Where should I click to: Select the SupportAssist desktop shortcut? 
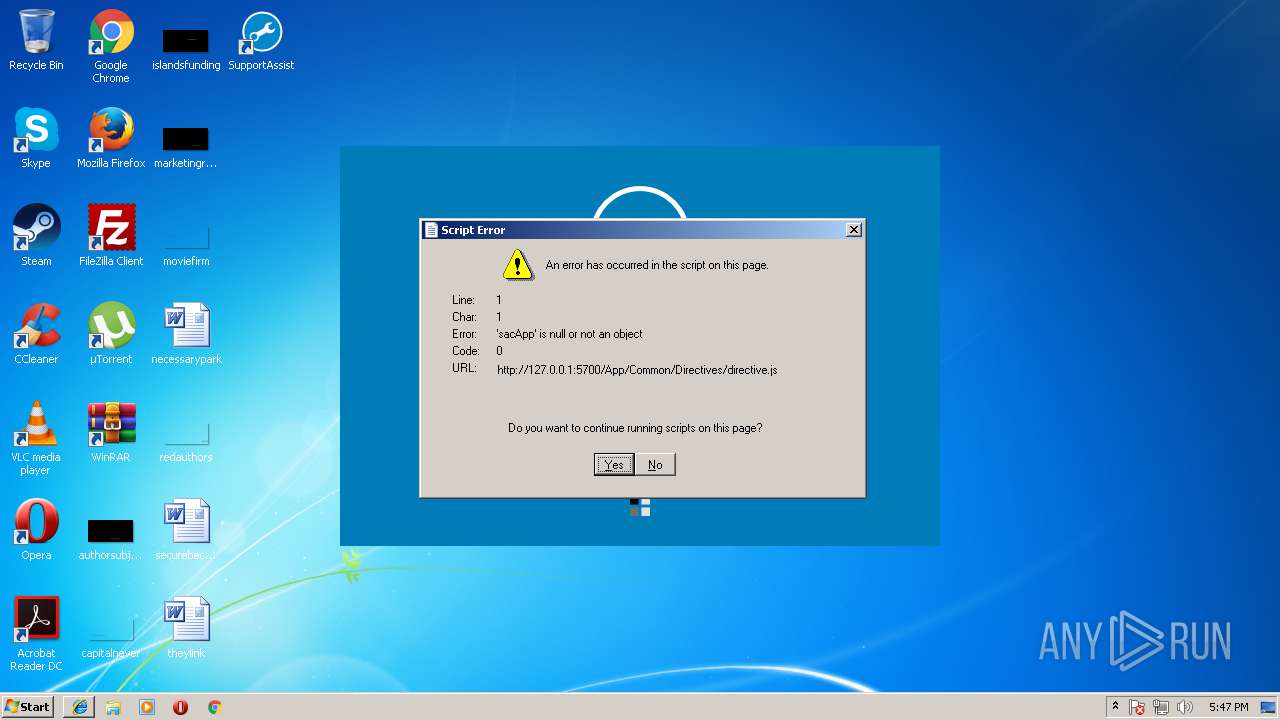pos(261,40)
